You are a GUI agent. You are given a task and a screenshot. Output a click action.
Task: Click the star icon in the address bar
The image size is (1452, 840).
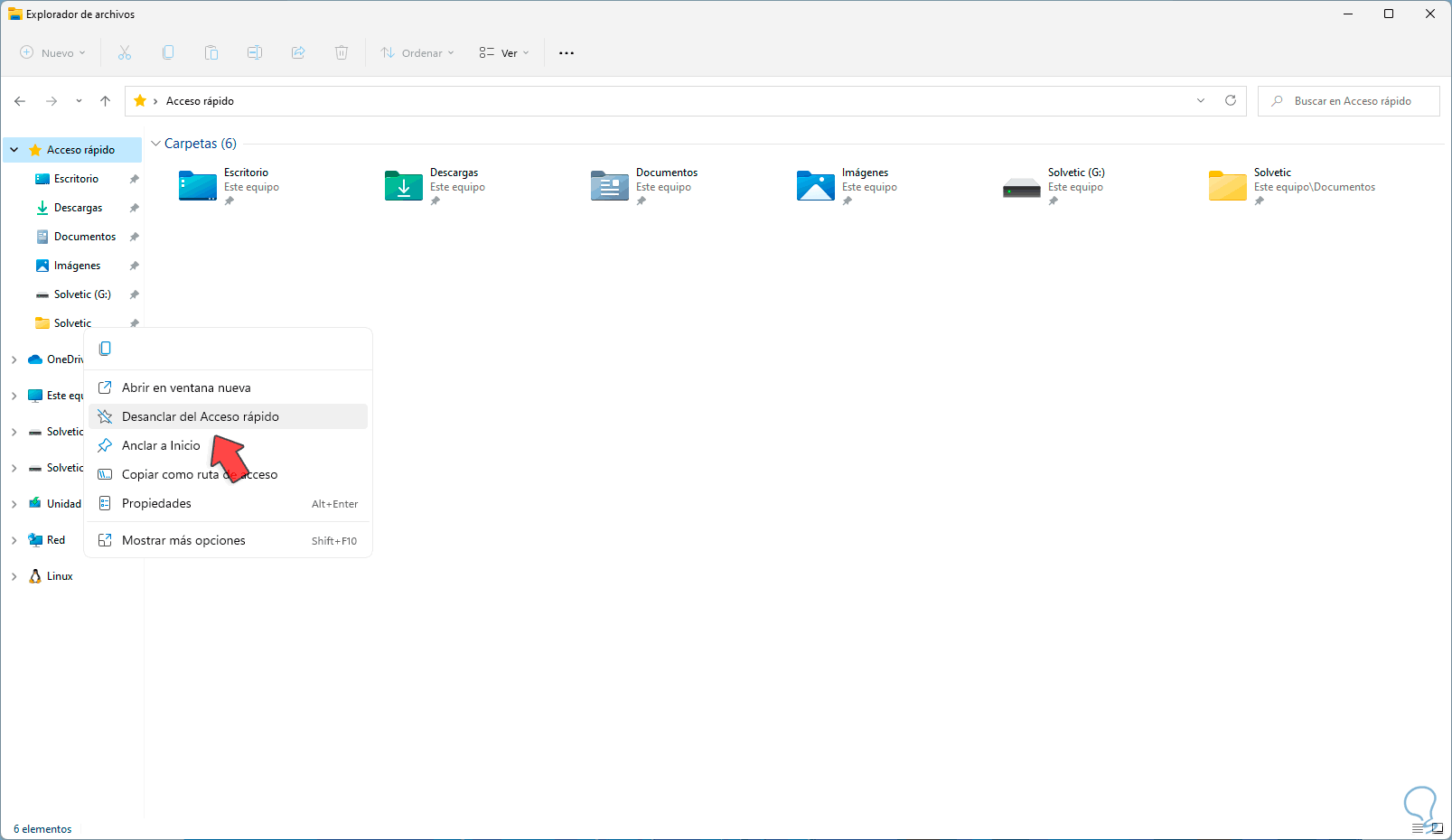point(140,101)
